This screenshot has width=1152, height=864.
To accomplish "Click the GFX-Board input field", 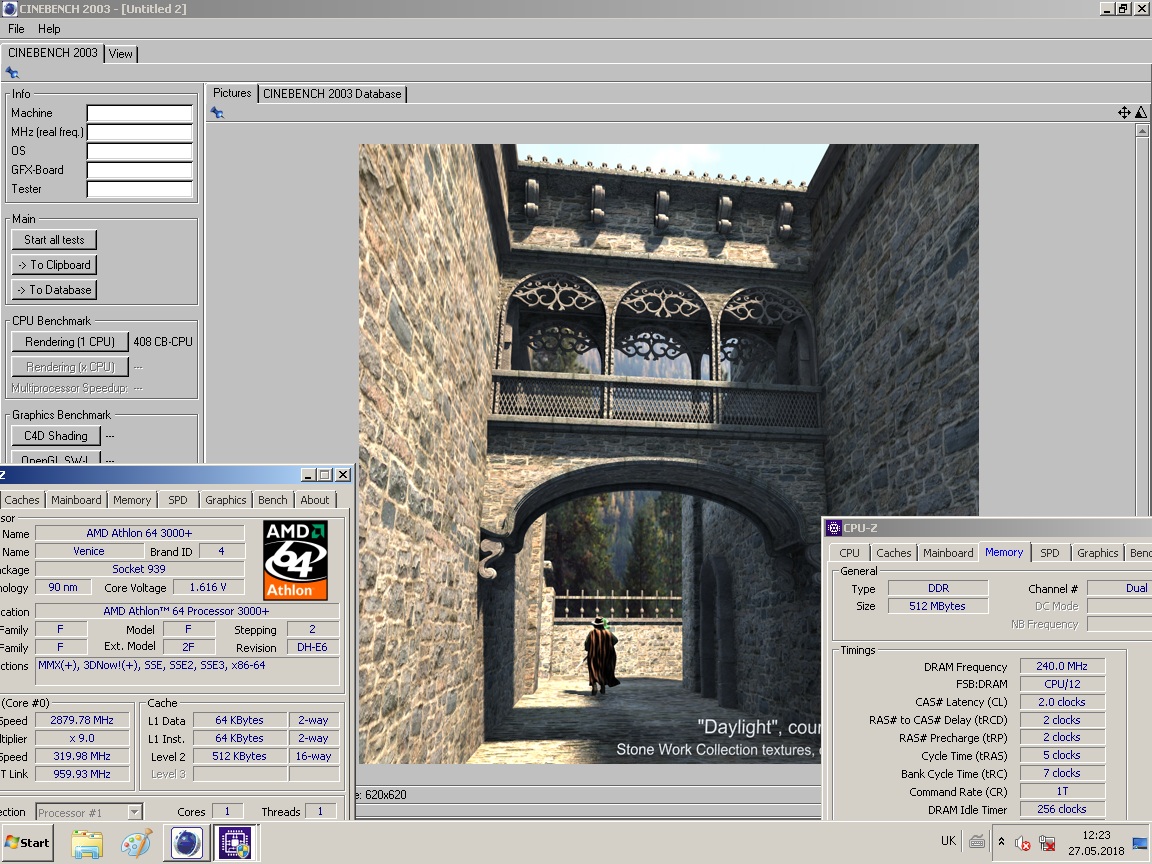I will [140, 170].
